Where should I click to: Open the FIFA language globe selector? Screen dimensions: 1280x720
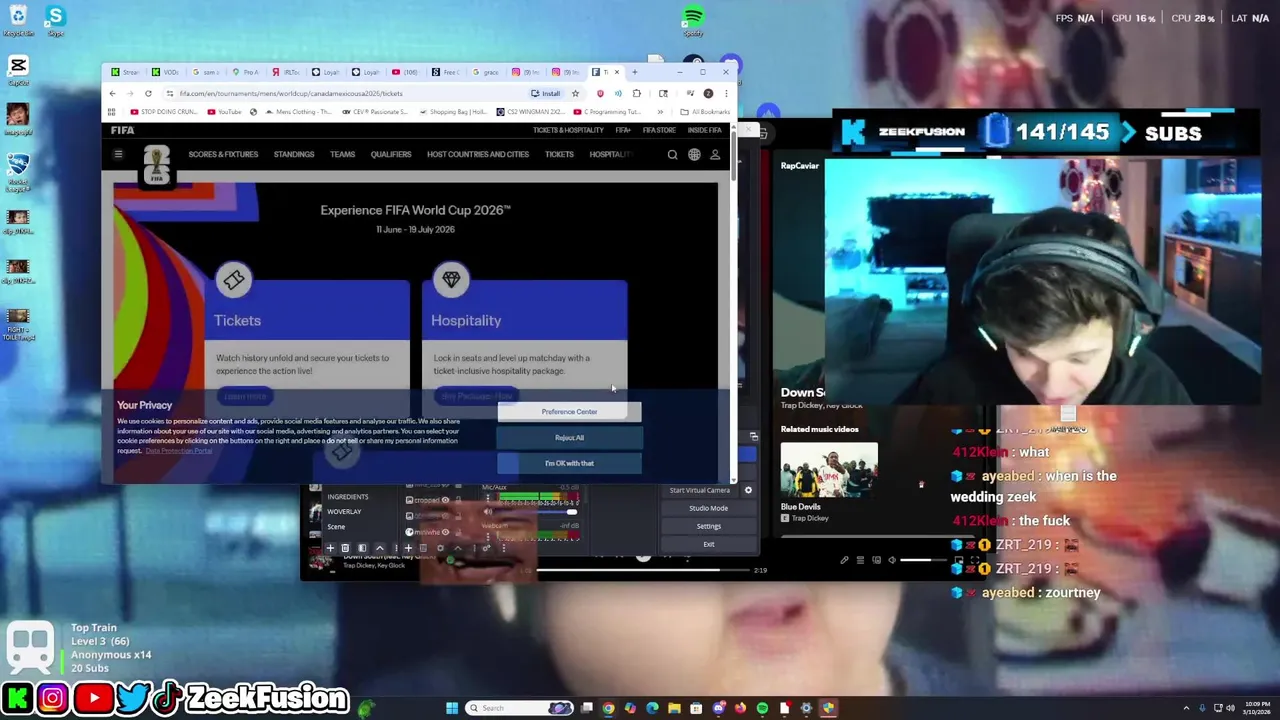(694, 155)
